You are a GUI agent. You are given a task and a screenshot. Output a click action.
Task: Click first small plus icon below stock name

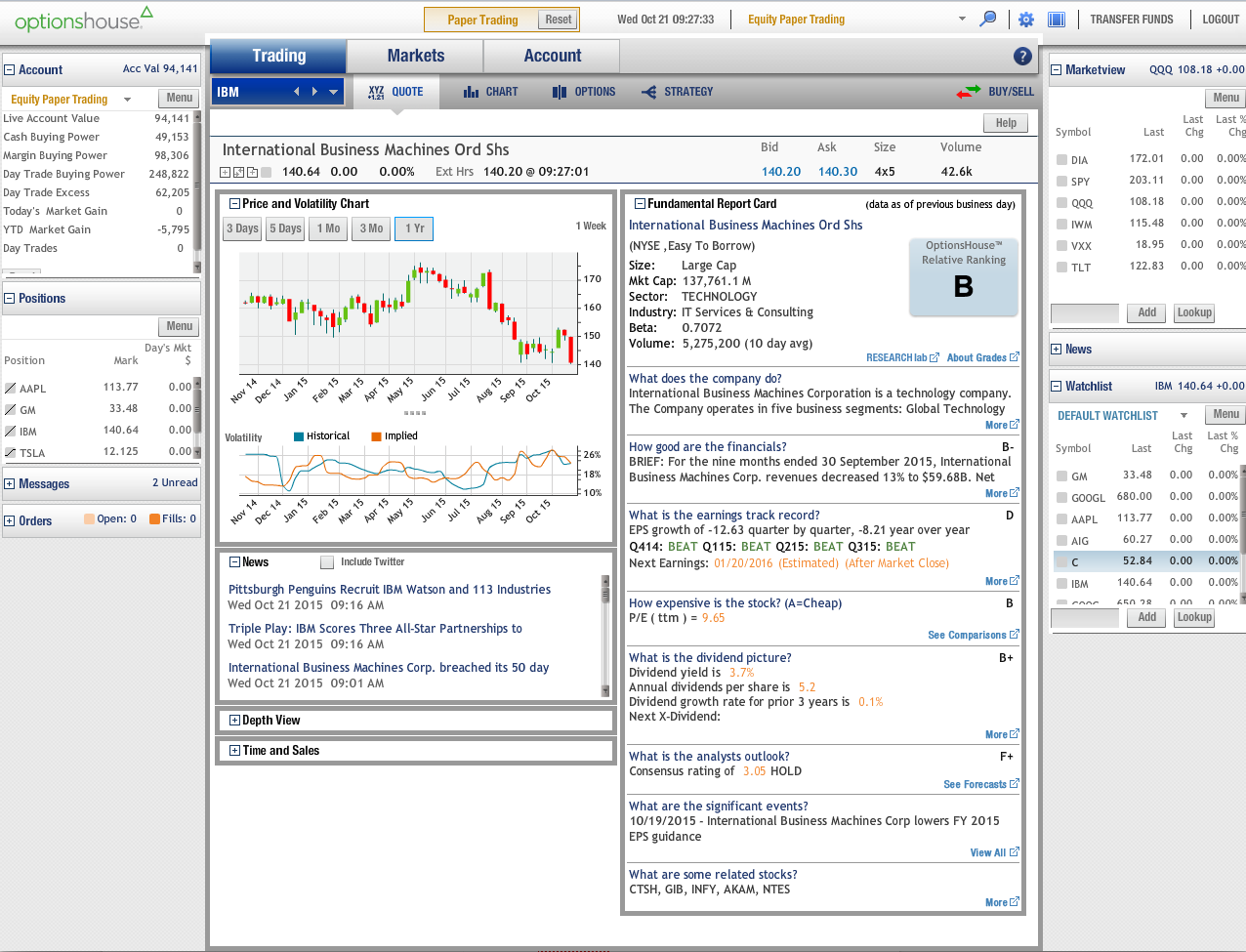(x=225, y=173)
